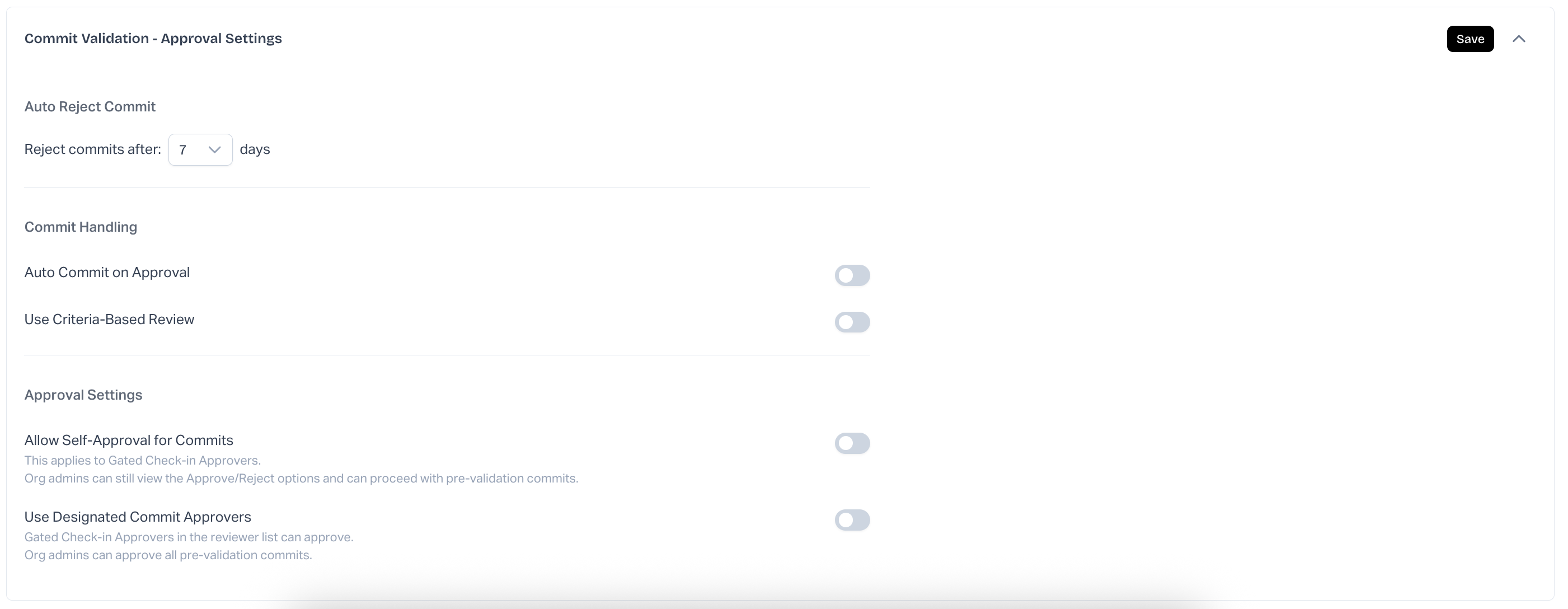
Task: Collapse the Approval Settings panel with chevron
Action: point(1519,39)
